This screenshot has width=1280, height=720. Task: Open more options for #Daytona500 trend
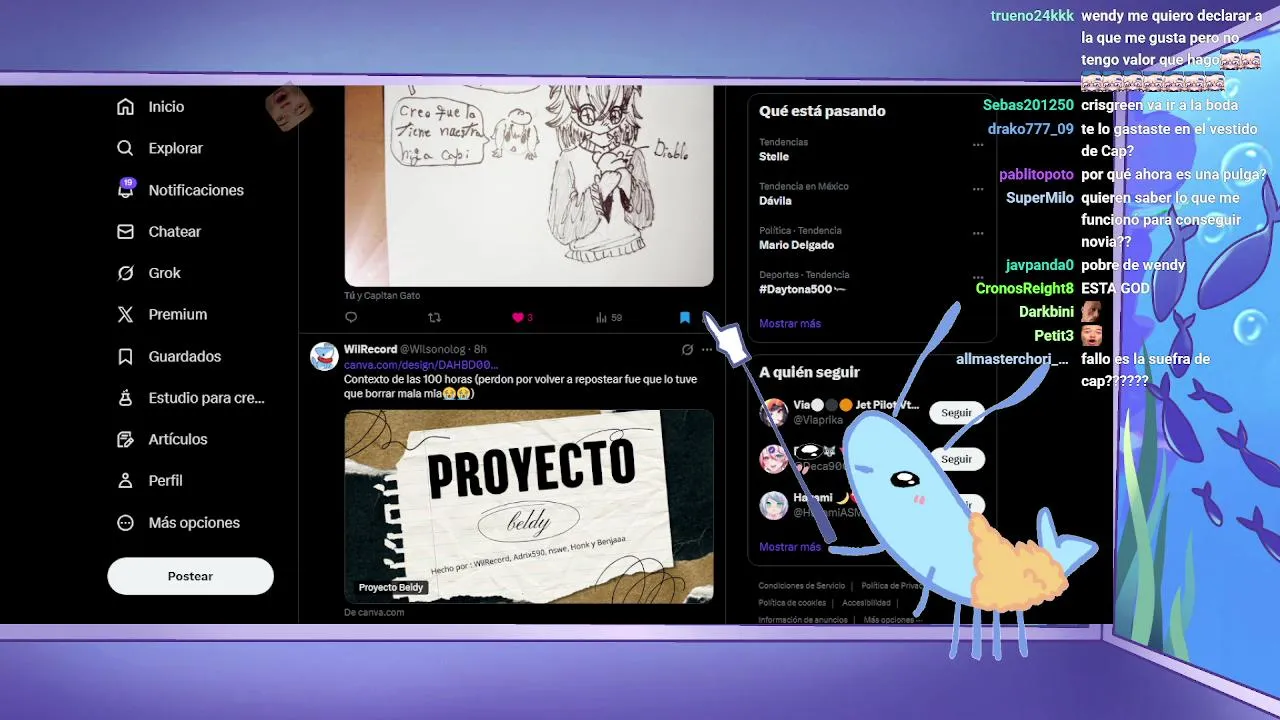pyautogui.click(x=978, y=277)
